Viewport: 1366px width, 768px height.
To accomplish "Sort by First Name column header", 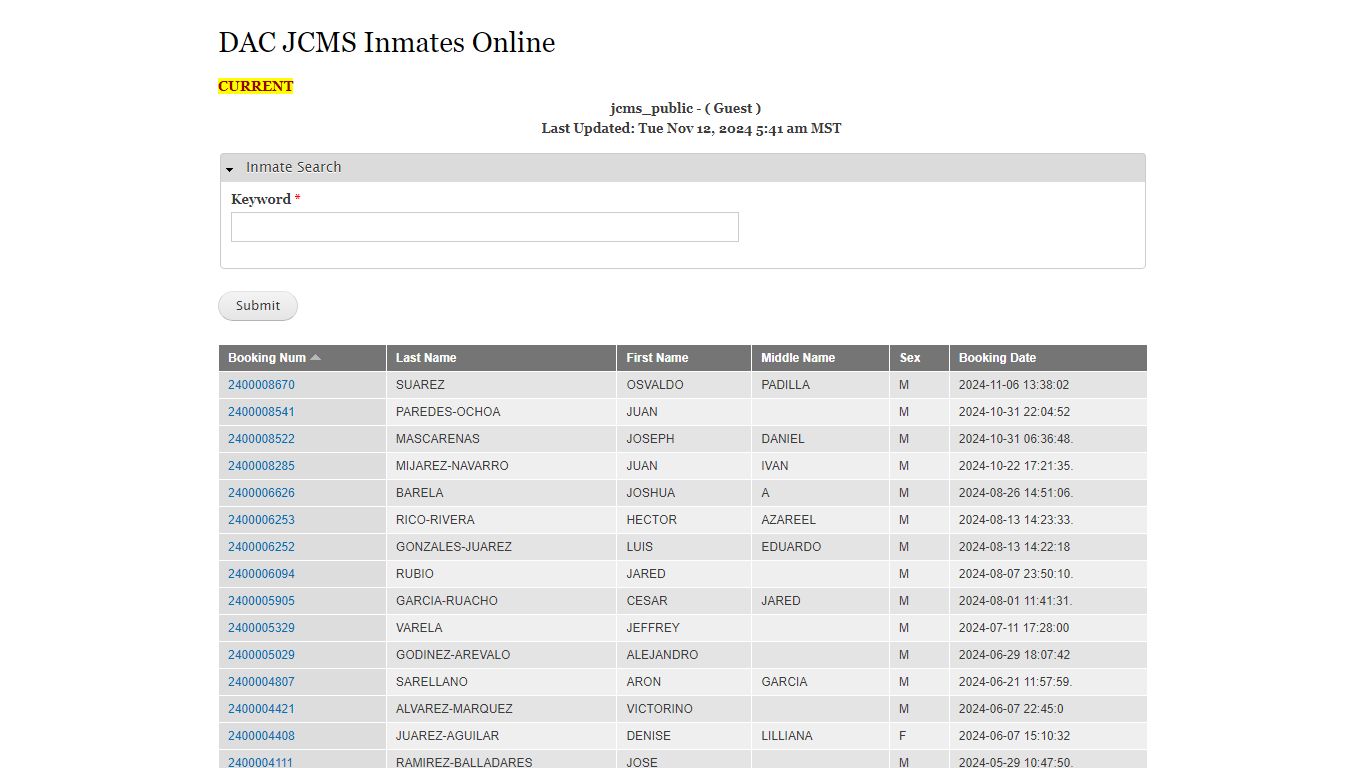I will [x=657, y=358].
